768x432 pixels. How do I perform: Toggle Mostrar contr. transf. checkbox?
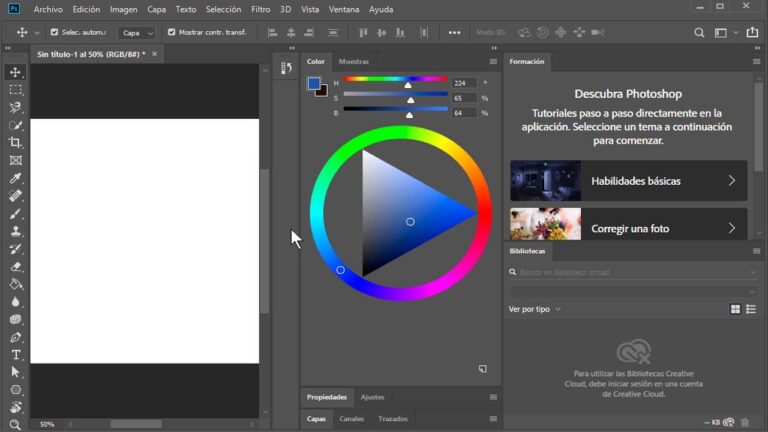171,32
